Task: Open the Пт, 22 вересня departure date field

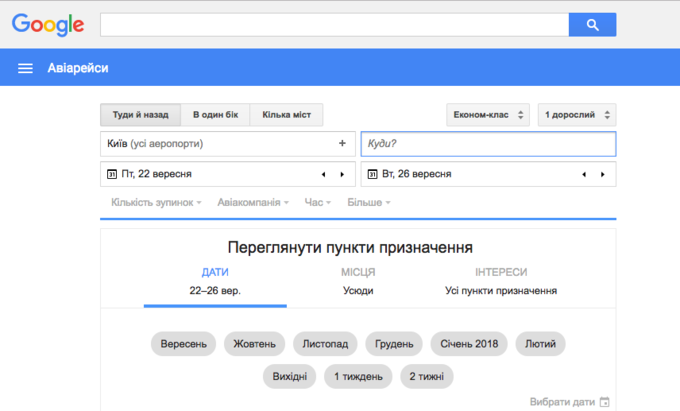Action: (x=228, y=174)
